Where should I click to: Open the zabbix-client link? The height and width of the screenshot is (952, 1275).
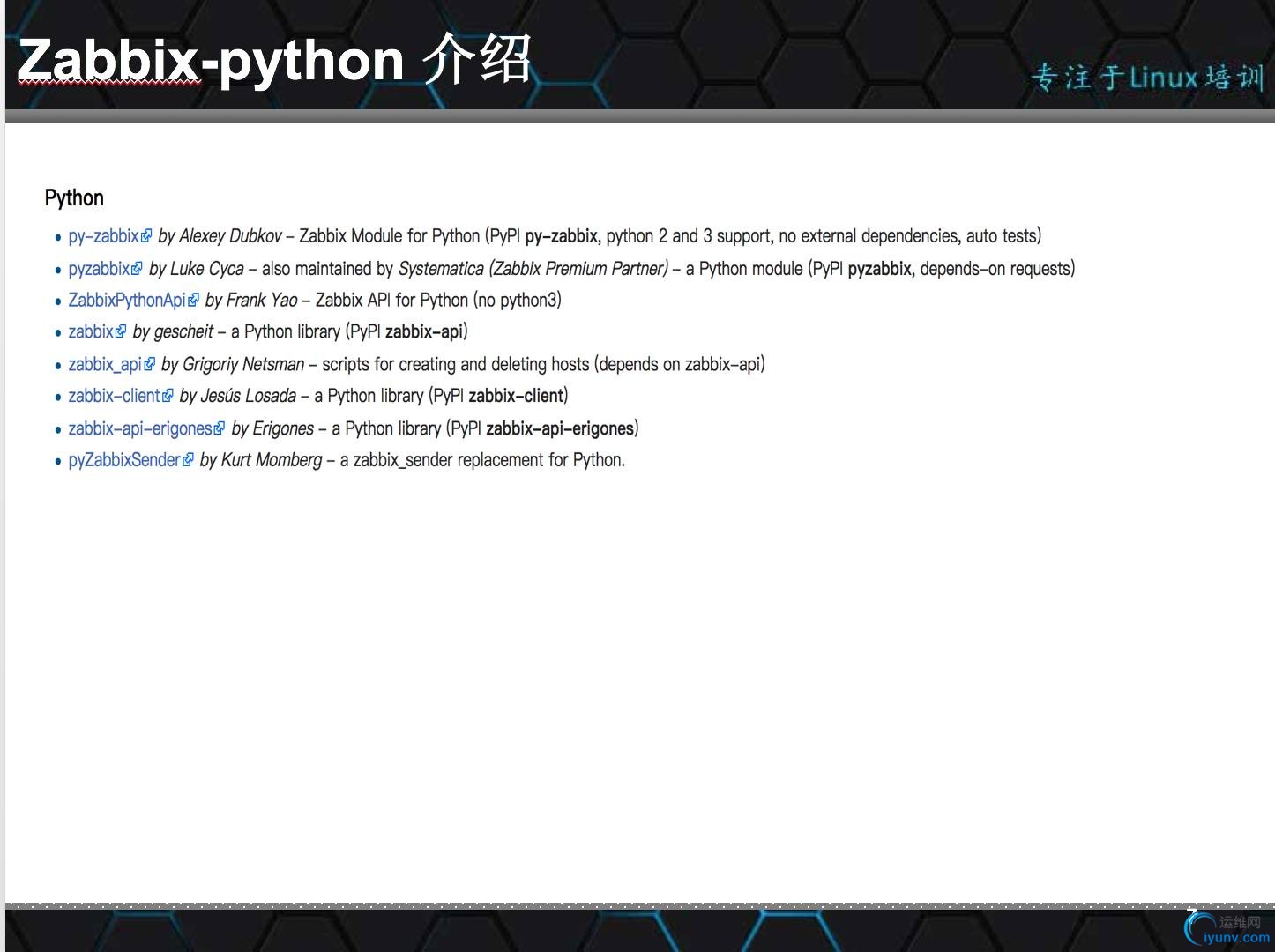pyautogui.click(x=114, y=396)
